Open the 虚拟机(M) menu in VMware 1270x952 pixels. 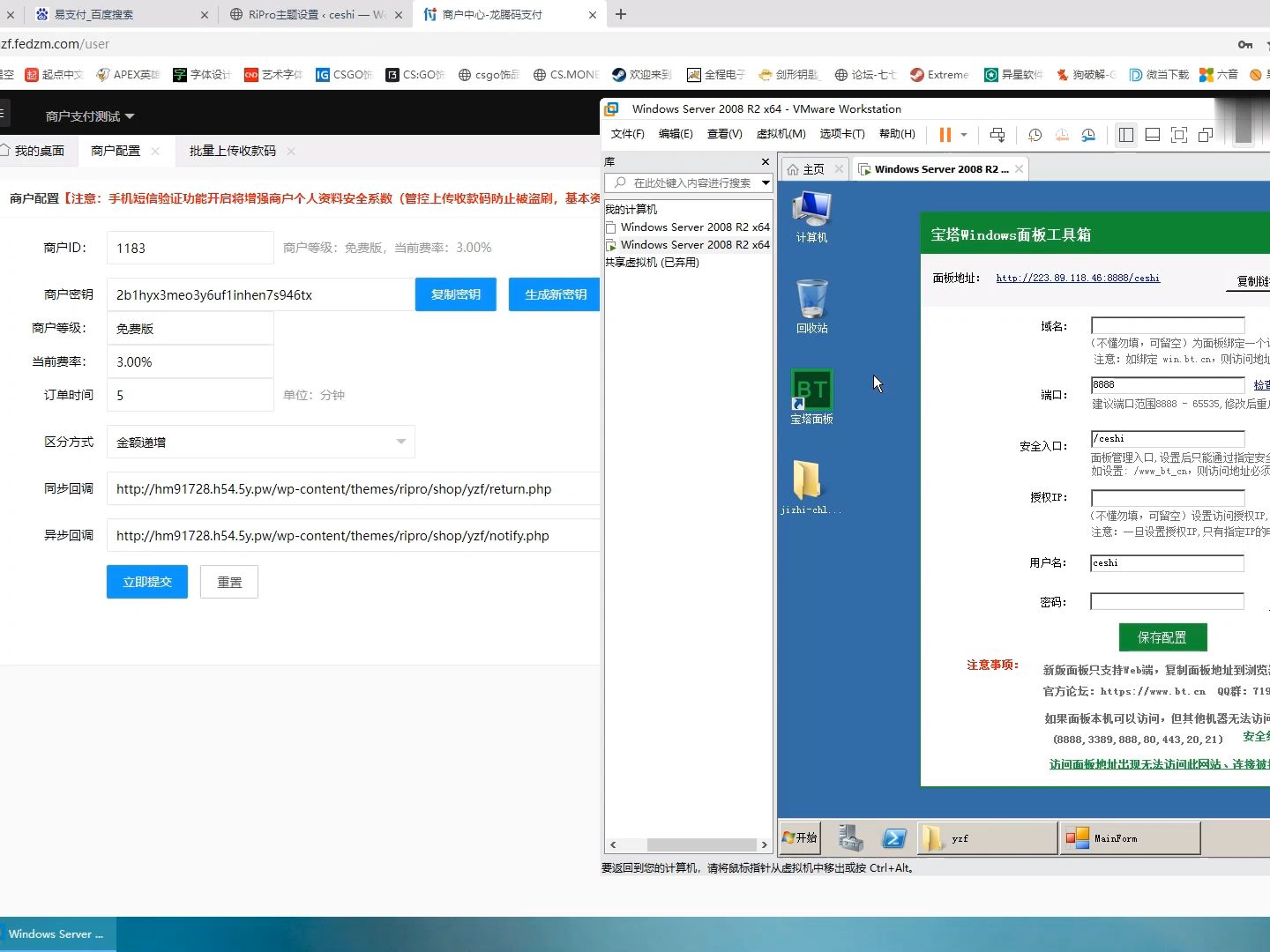pyautogui.click(x=780, y=134)
